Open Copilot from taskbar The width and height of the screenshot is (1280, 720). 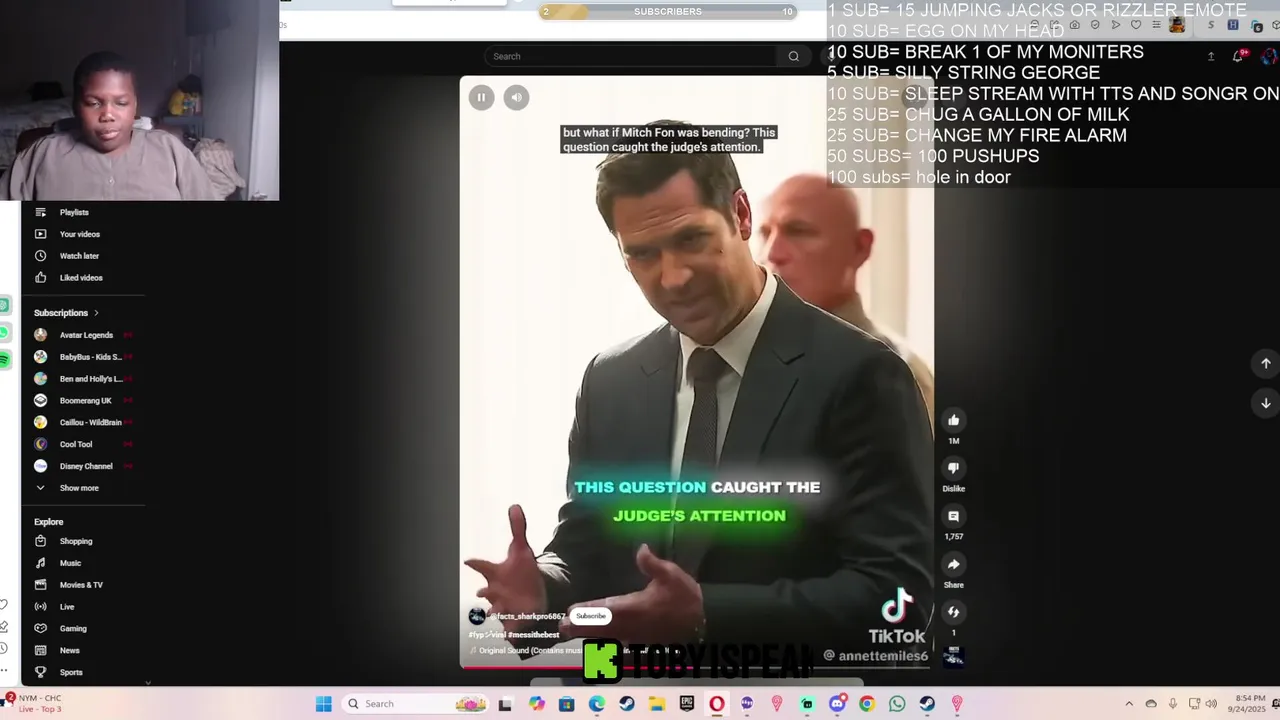tap(536, 704)
